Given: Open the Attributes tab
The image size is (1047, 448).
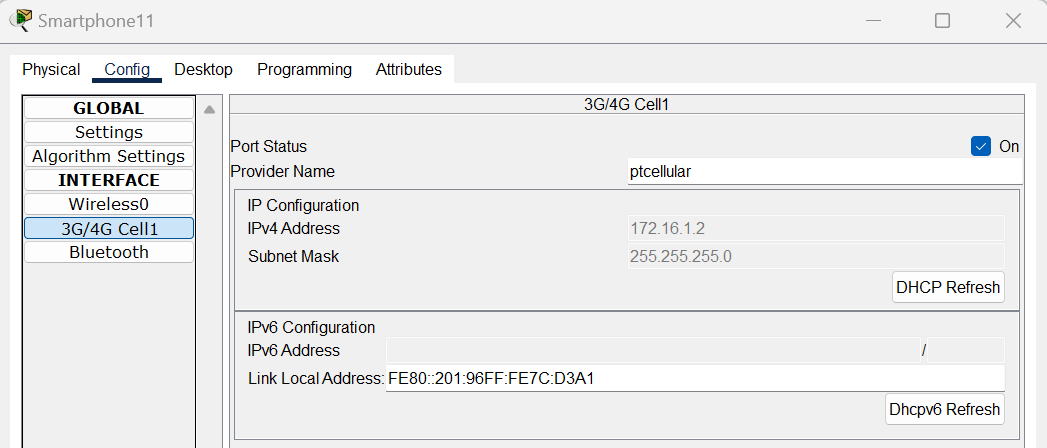Looking at the screenshot, I should coord(409,69).
